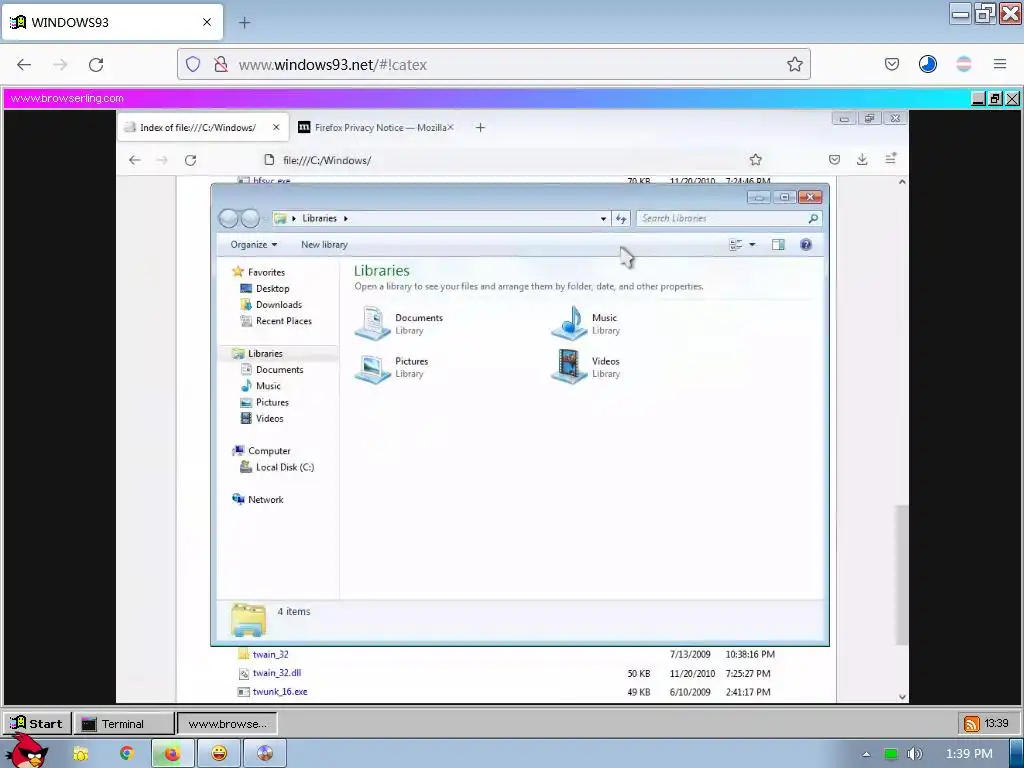Image resolution: width=1024 pixels, height=768 pixels.
Task: Open outer browser Pocket icon
Action: pos(891,64)
